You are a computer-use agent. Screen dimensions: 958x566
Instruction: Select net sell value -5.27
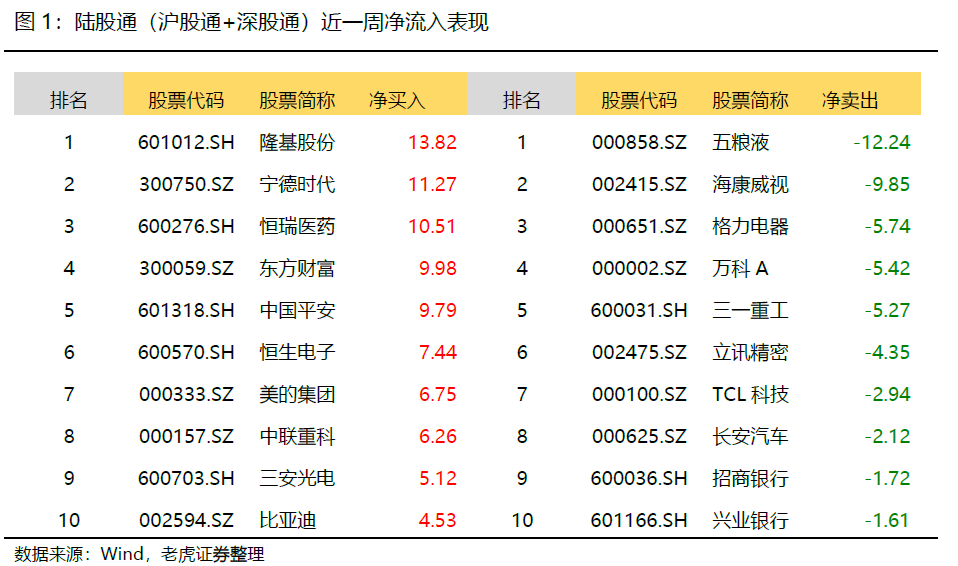pyautogui.click(x=887, y=311)
